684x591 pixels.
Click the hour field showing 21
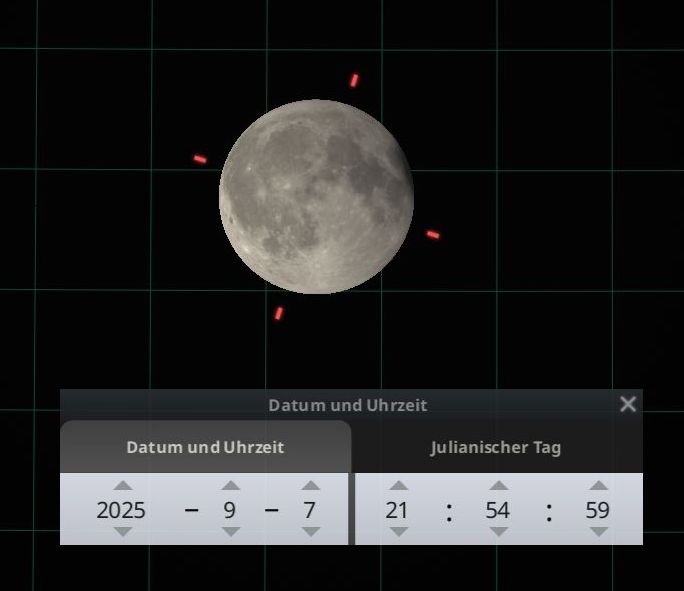pos(398,510)
